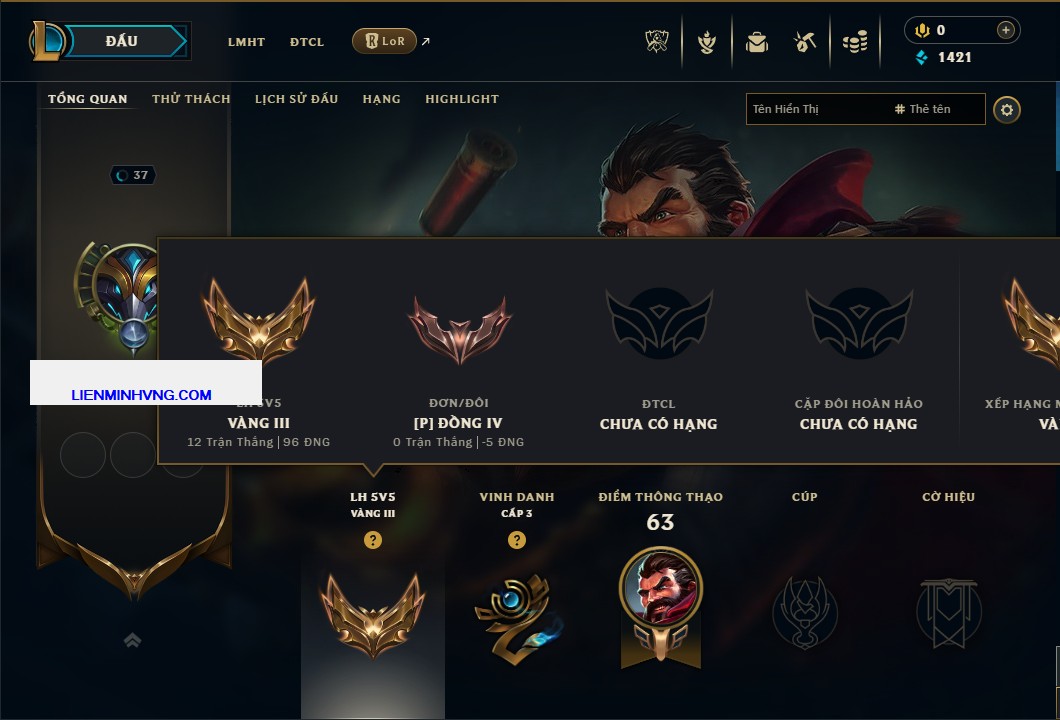The width and height of the screenshot is (1060, 720).
Task: Click the Tên Hiển Thị search field
Action: coord(865,109)
